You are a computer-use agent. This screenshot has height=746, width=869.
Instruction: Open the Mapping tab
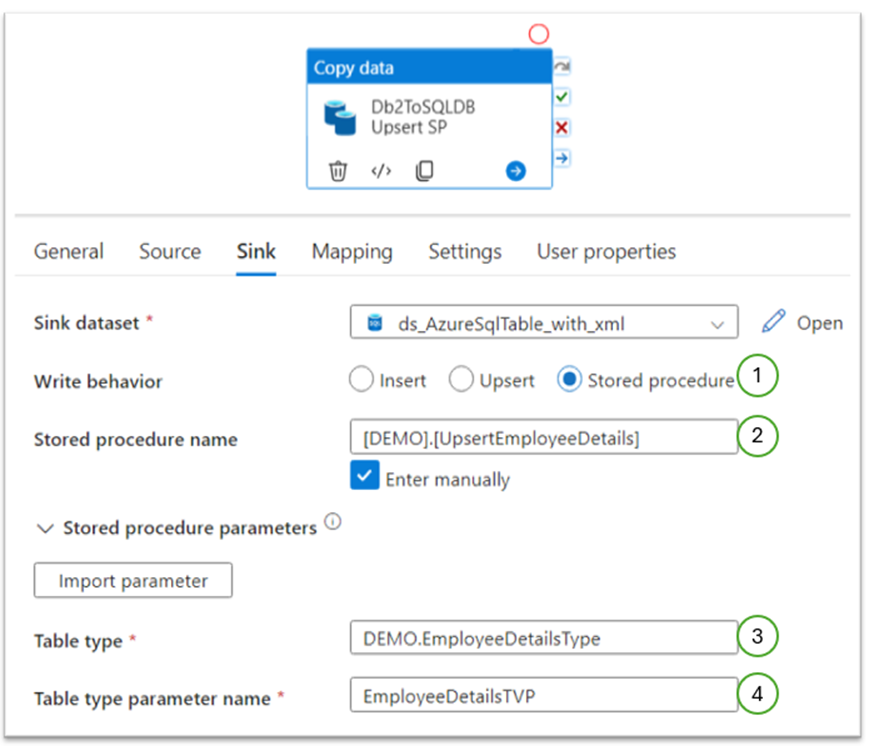coord(352,252)
